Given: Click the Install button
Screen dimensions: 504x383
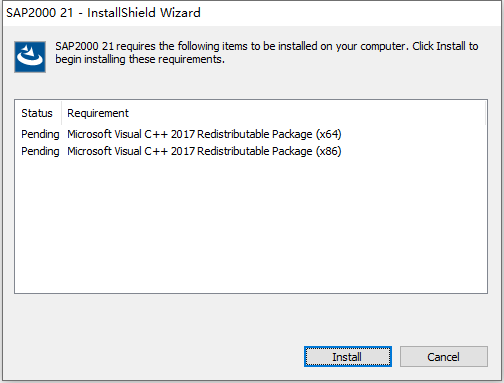Looking at the screenshot, I should pos(347,357).
